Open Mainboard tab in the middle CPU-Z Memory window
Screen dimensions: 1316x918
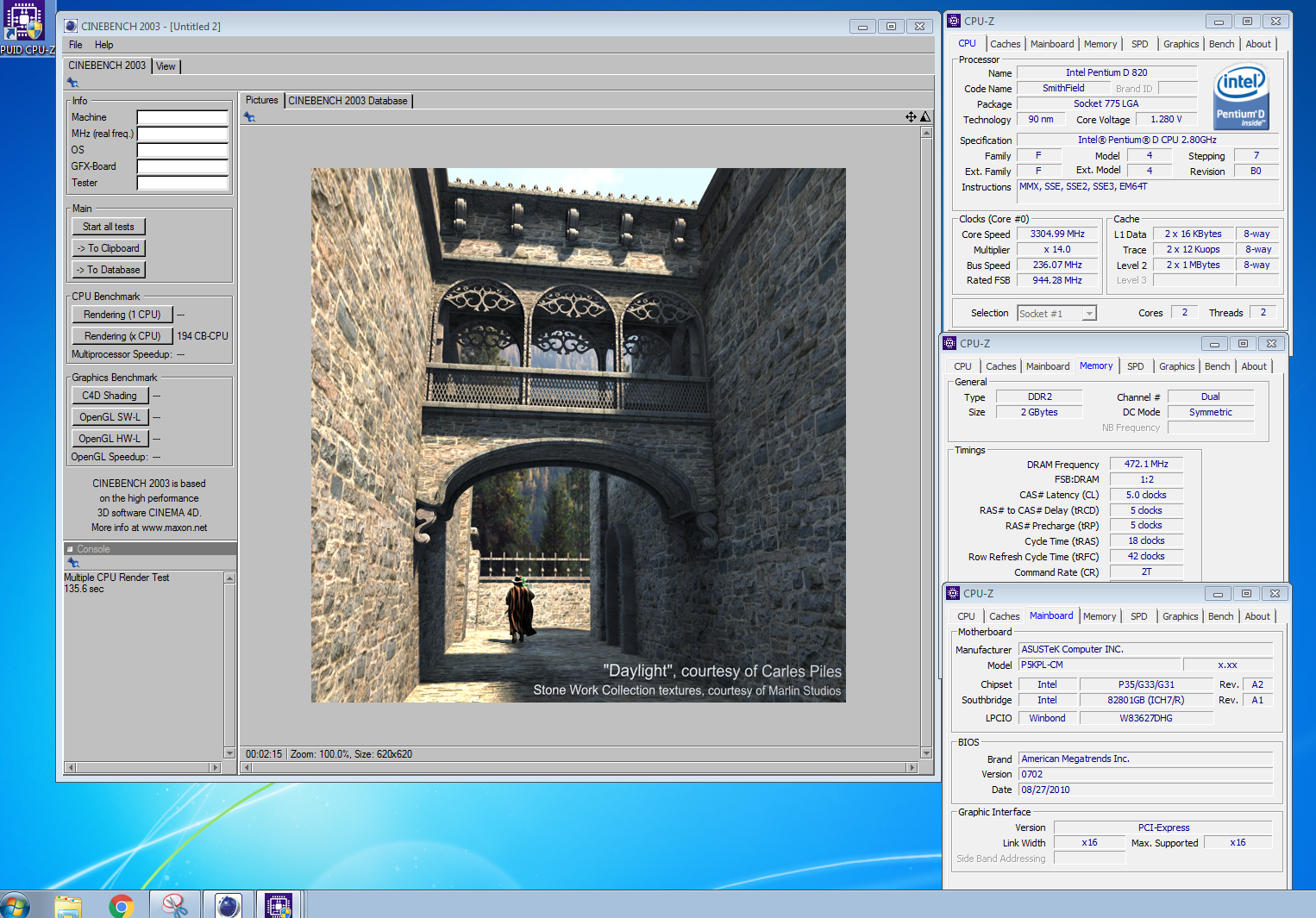(x=1048, y=366)
